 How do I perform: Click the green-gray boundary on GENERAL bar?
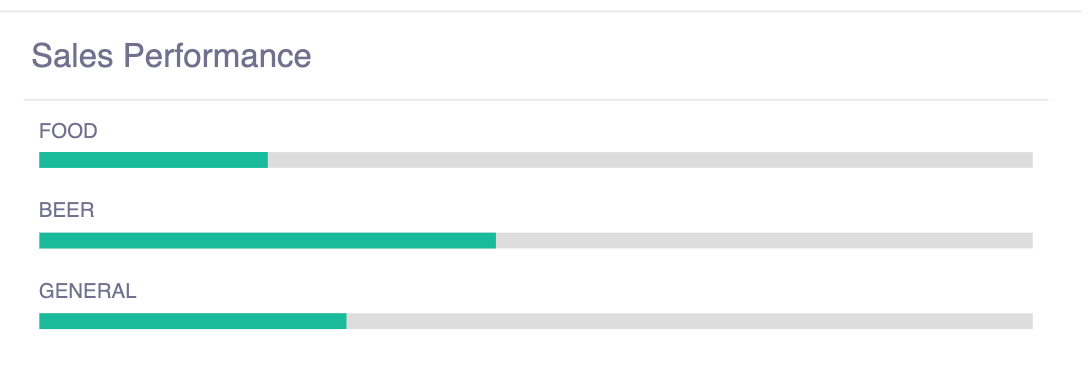(x=347, y=321)
